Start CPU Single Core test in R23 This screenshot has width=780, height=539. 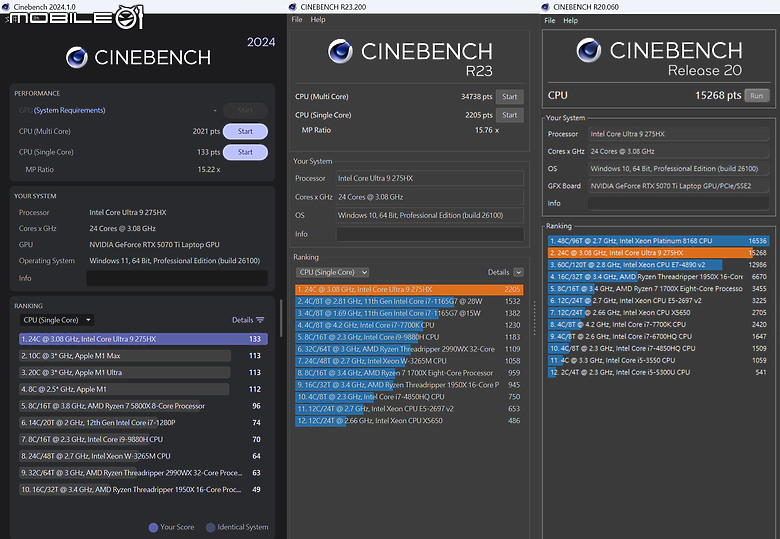509,115
